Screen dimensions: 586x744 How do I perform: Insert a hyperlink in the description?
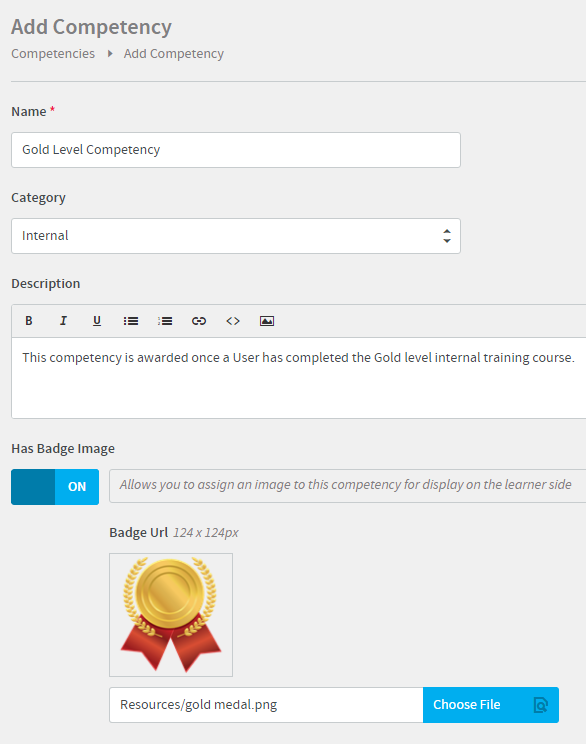(199, 321)
